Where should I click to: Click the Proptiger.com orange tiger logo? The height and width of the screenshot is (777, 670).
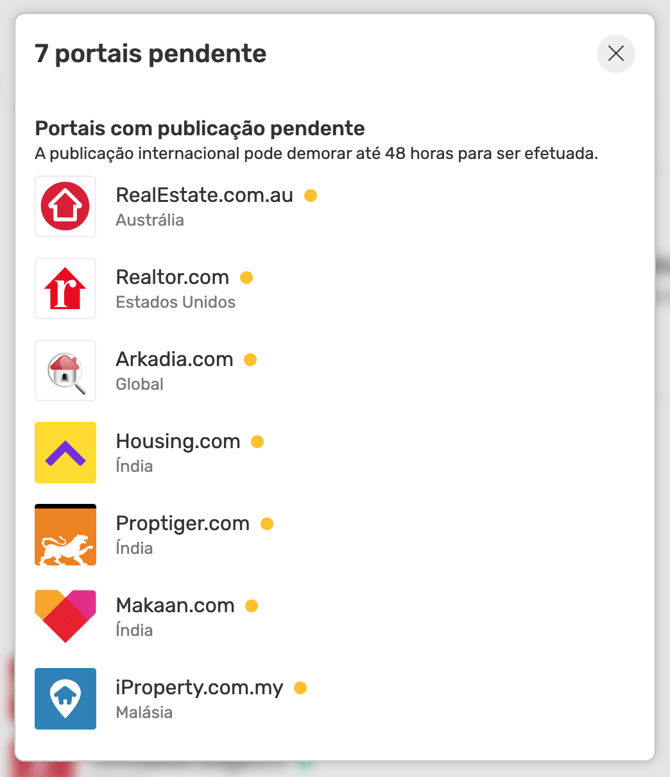point(65,535)
